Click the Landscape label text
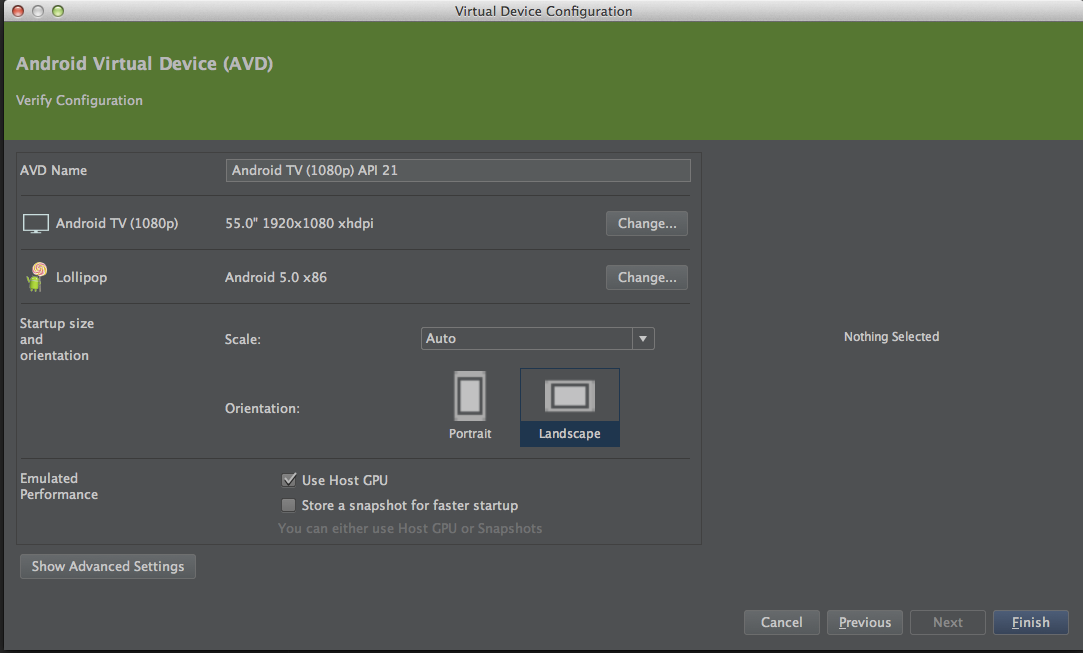This screenshot has height=653, width=1083. [569, 434]
